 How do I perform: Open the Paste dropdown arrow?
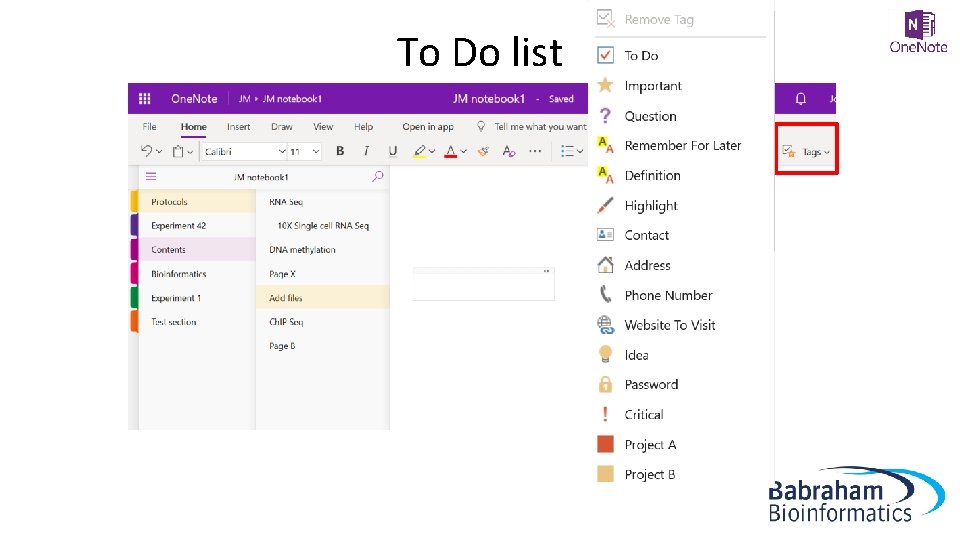(190, 152)
